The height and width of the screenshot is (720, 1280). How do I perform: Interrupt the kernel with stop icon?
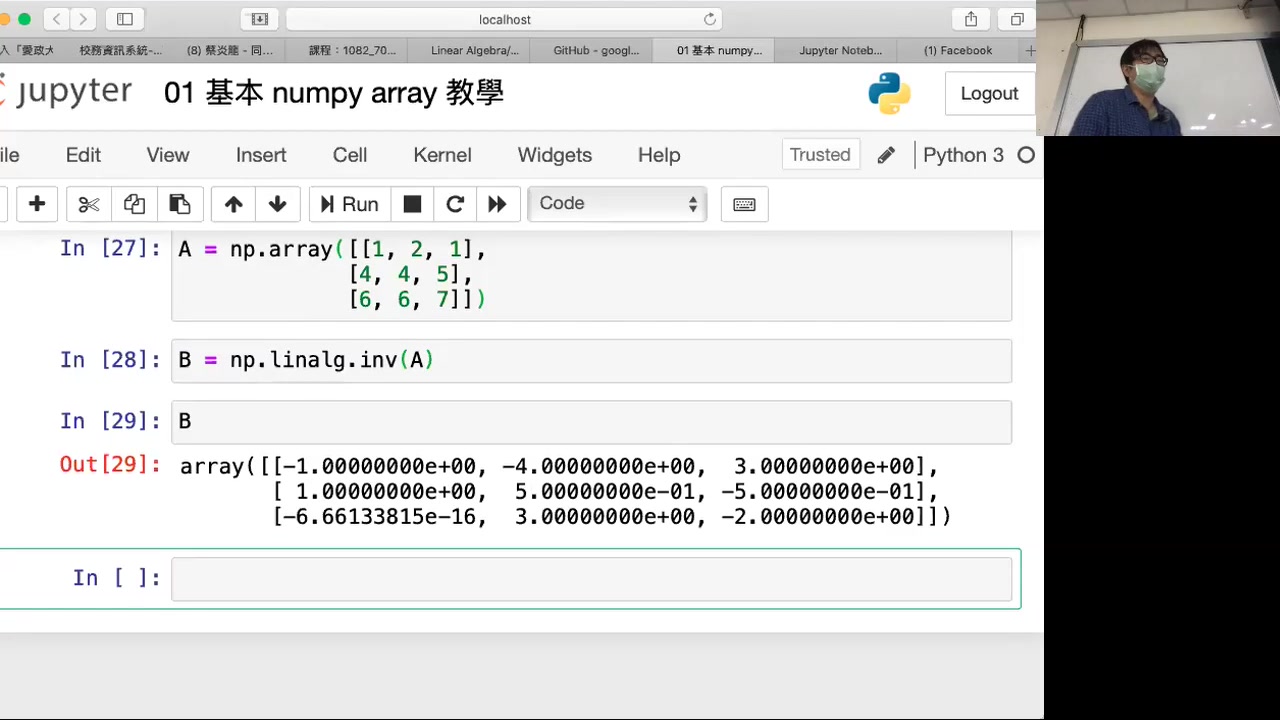click(x=412, y=204)
